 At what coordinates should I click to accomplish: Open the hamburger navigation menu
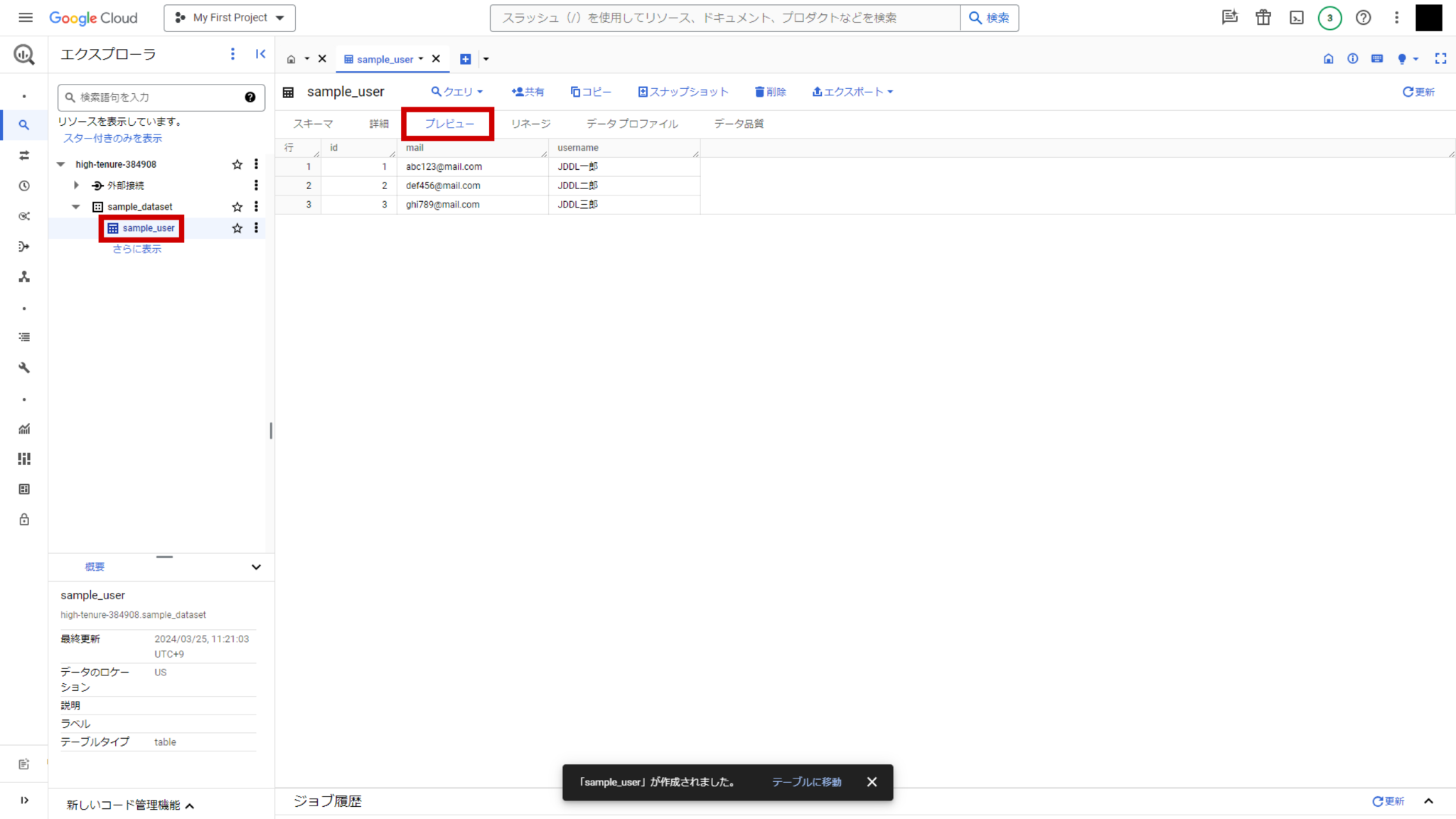(26, 18)
